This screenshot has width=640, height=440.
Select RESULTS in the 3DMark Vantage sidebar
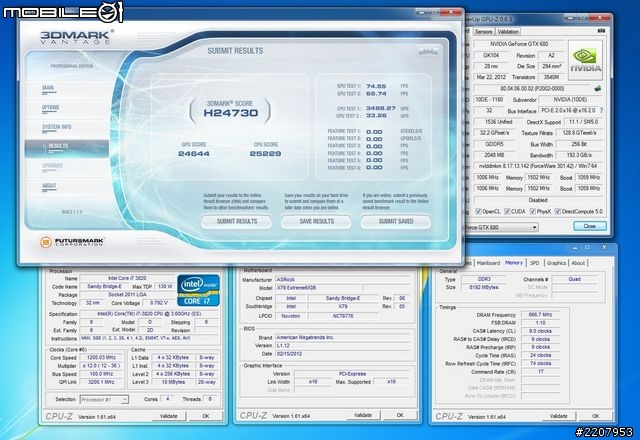click(67, 148)
